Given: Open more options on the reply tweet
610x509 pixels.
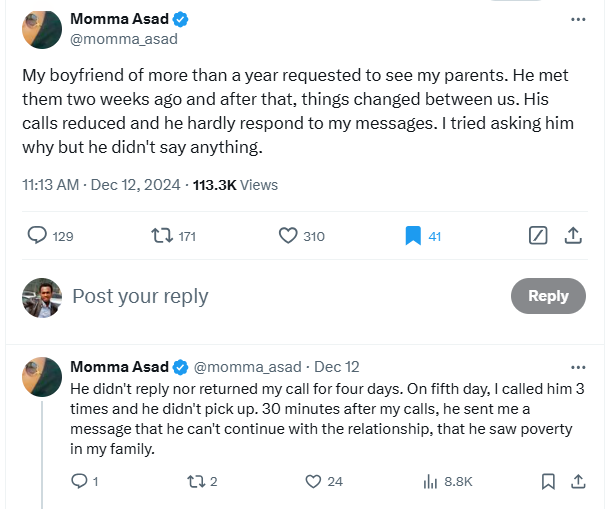Looking at the screenshot, I should coord(578,367).
